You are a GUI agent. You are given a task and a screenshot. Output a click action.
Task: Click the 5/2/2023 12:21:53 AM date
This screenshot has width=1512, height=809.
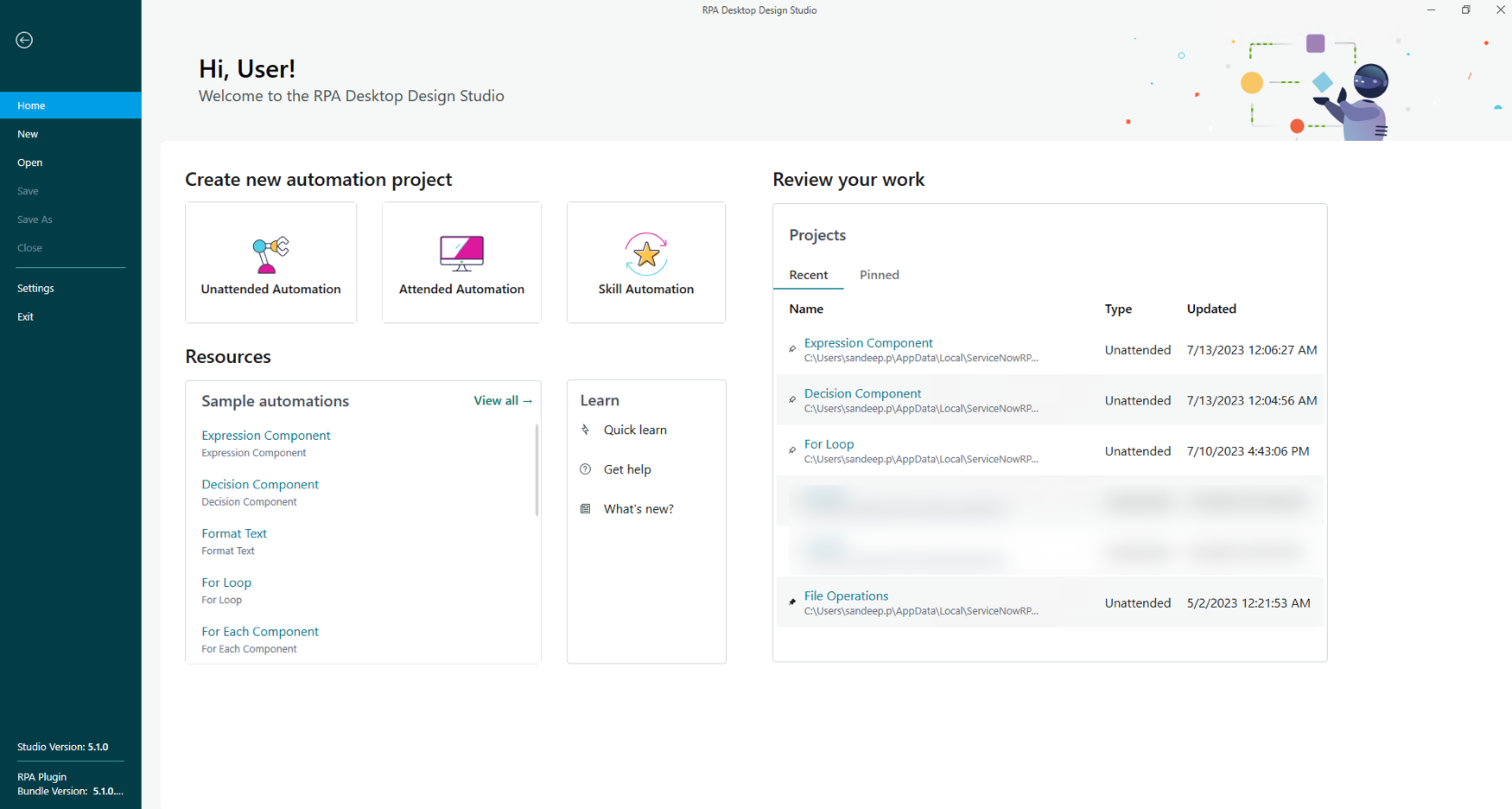point(1248,603)
